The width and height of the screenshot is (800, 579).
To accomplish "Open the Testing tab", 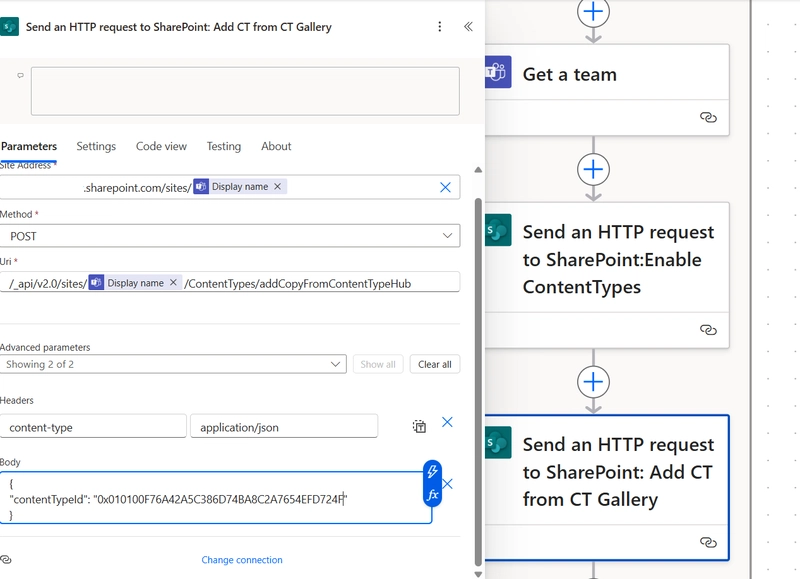I will point(223,146).
